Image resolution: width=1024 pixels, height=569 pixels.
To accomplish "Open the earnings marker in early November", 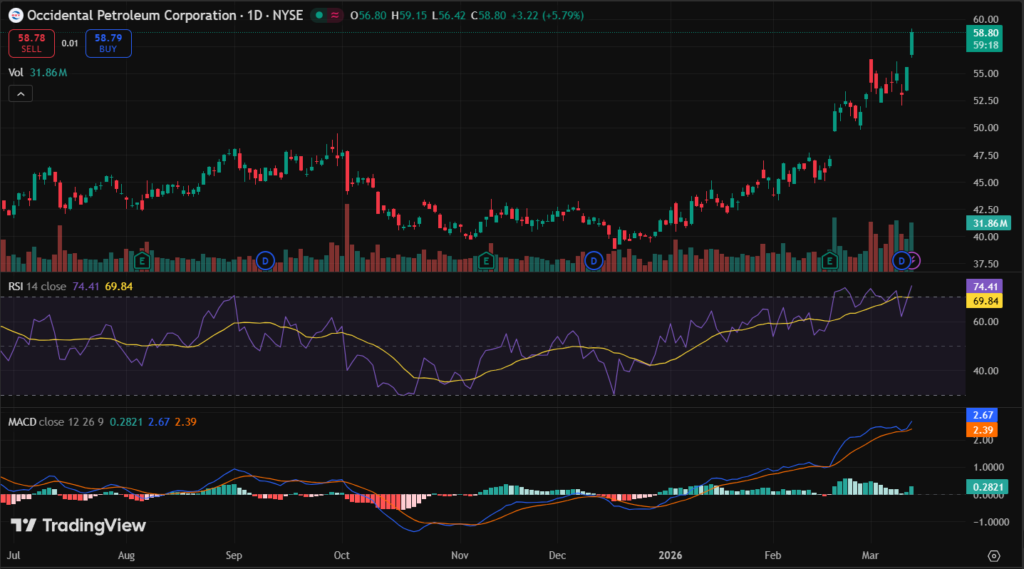I will click(x=486, y=261).
